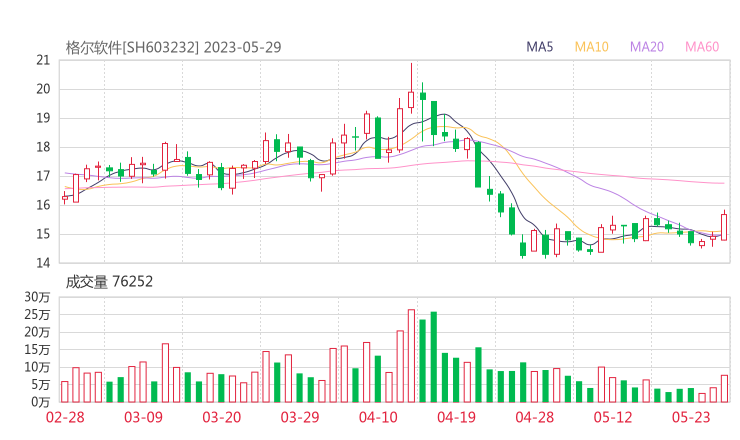
Task: Click the MA10 legend label
Action: tap(591, 47)
